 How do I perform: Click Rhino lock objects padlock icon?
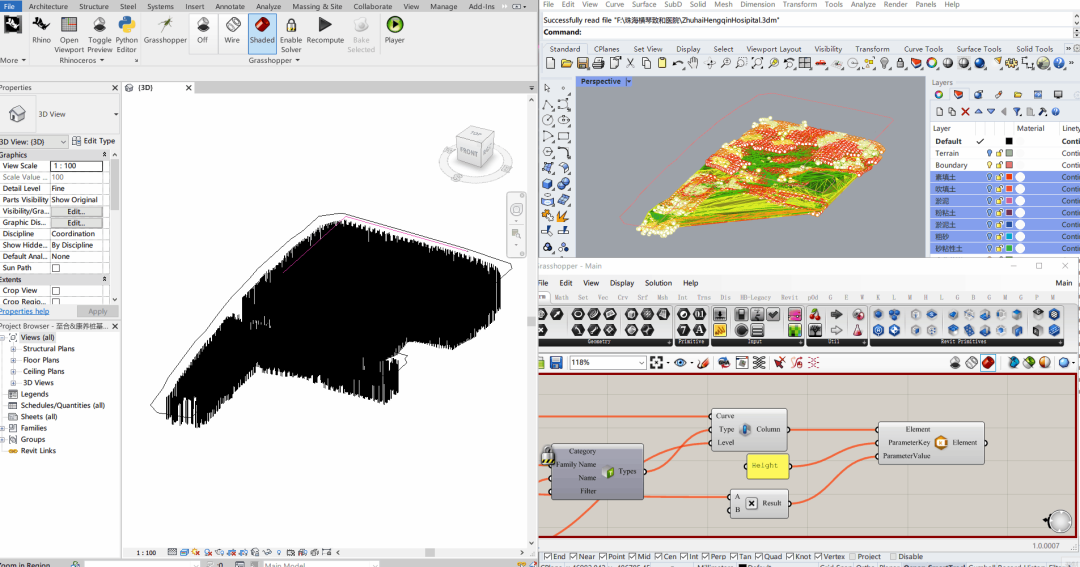(x=900, y=63)
